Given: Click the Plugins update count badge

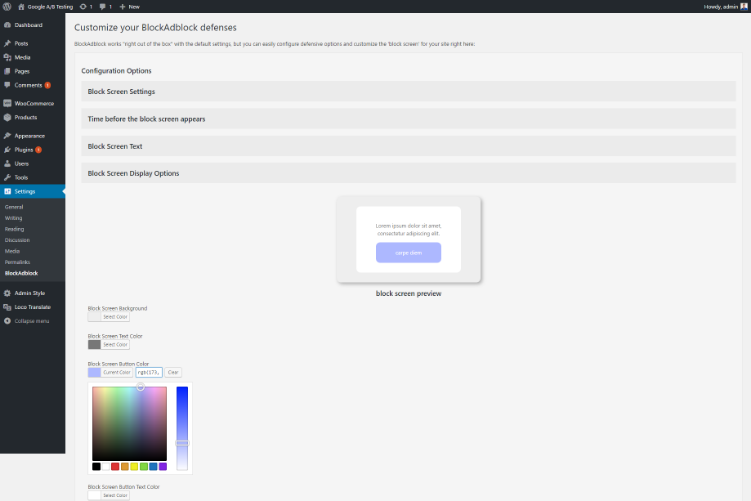Looking at the screenshot, I should [x=38, y=149].
